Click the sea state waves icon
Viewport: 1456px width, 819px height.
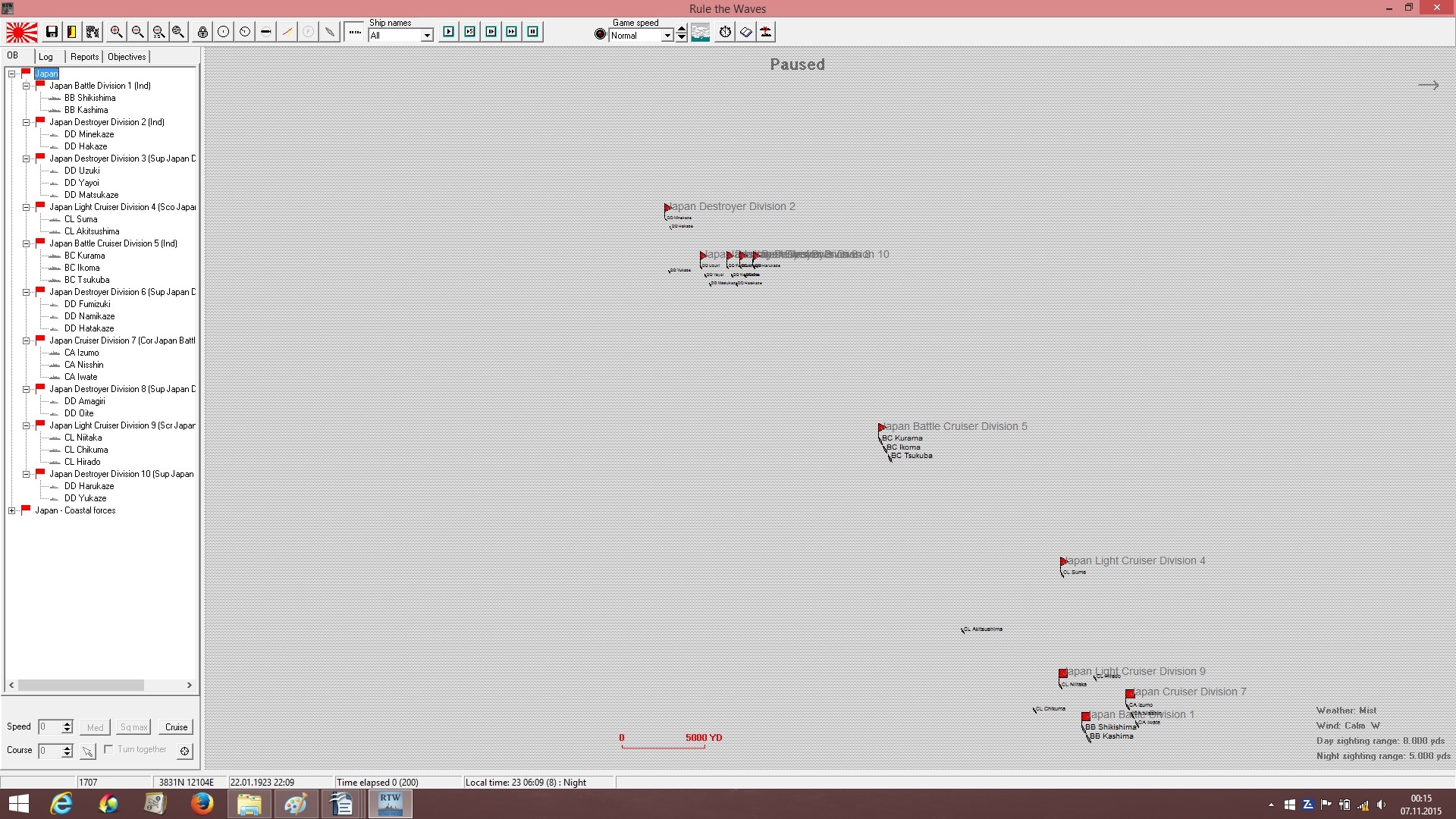(701, 32)
